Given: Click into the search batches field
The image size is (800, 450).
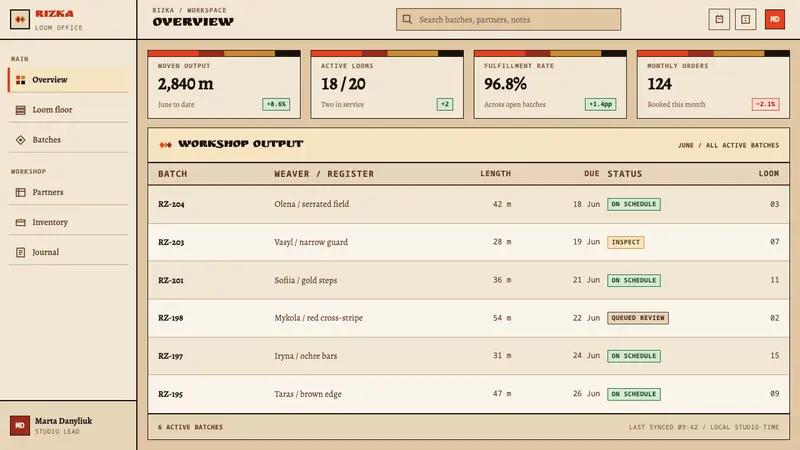Looking at the screenshot, I should (x=509, y=19).
